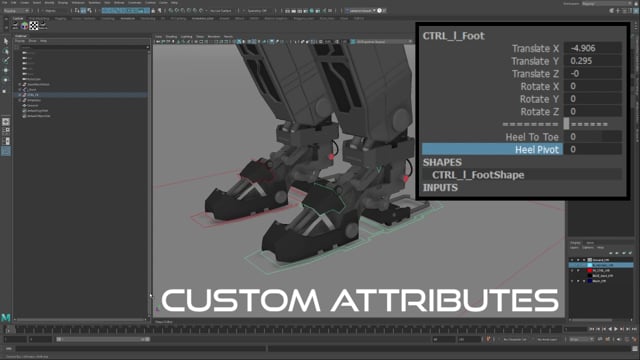This screenshot has width=640, height=360.
Task: Click the Play forwards button
Action: pos(616,329)
